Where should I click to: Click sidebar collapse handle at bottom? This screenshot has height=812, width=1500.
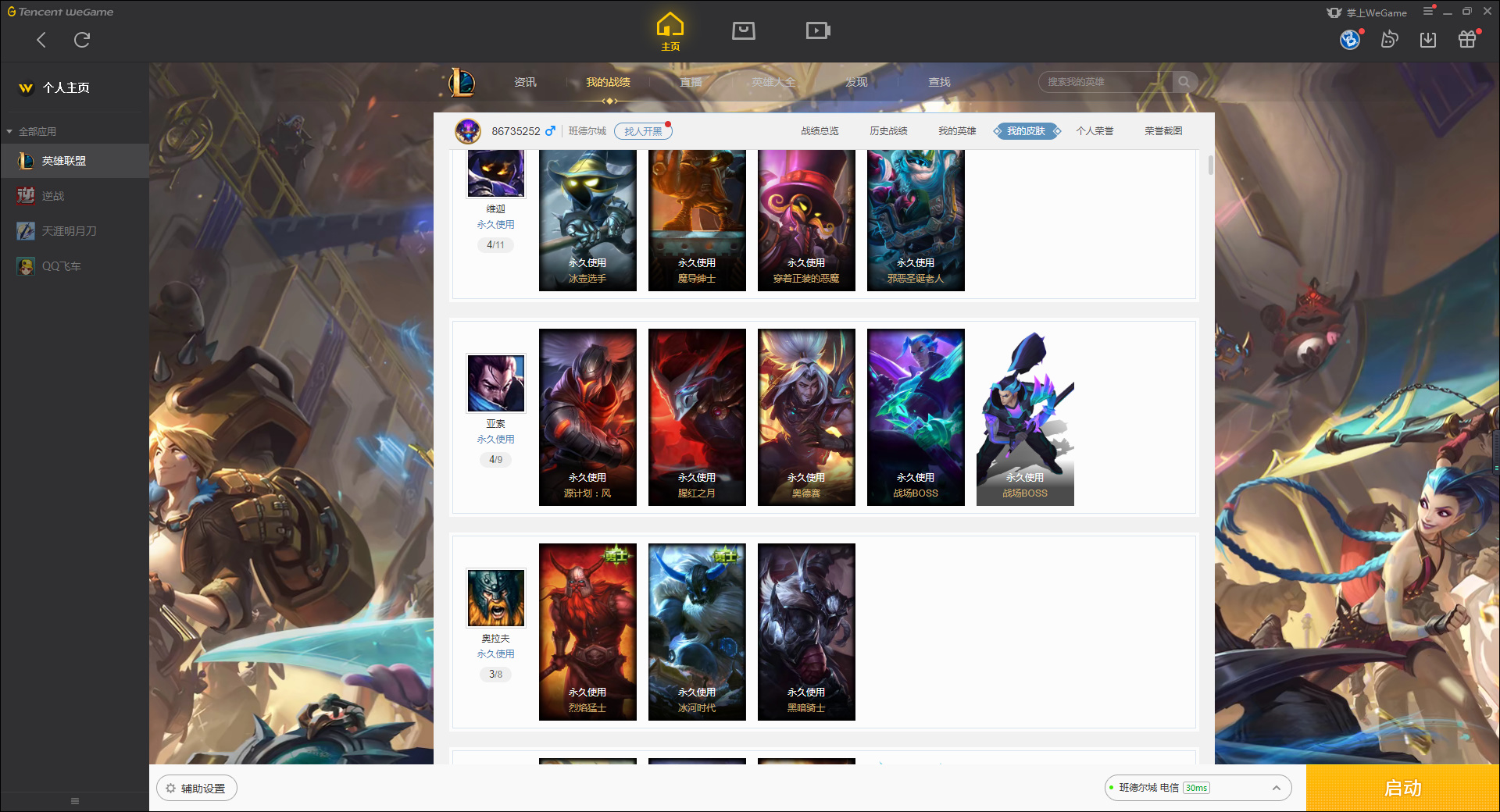(75, 801)
